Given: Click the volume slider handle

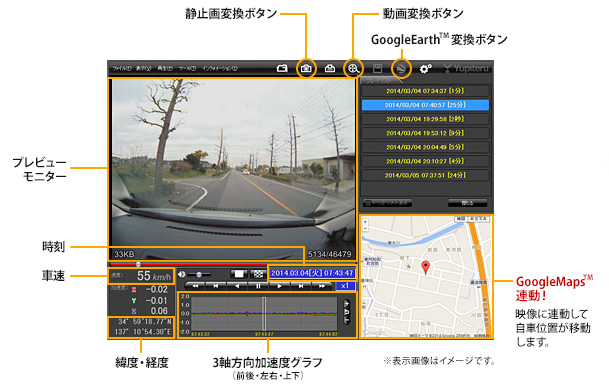Looking at the screenshot, I should (x=199, y=275).
